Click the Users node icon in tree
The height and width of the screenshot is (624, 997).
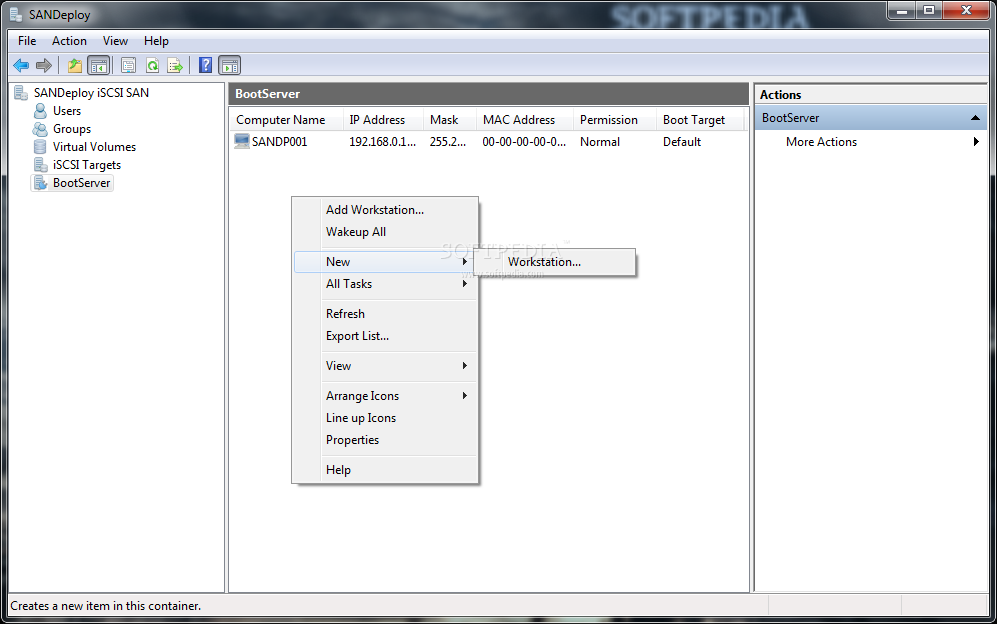40,111
